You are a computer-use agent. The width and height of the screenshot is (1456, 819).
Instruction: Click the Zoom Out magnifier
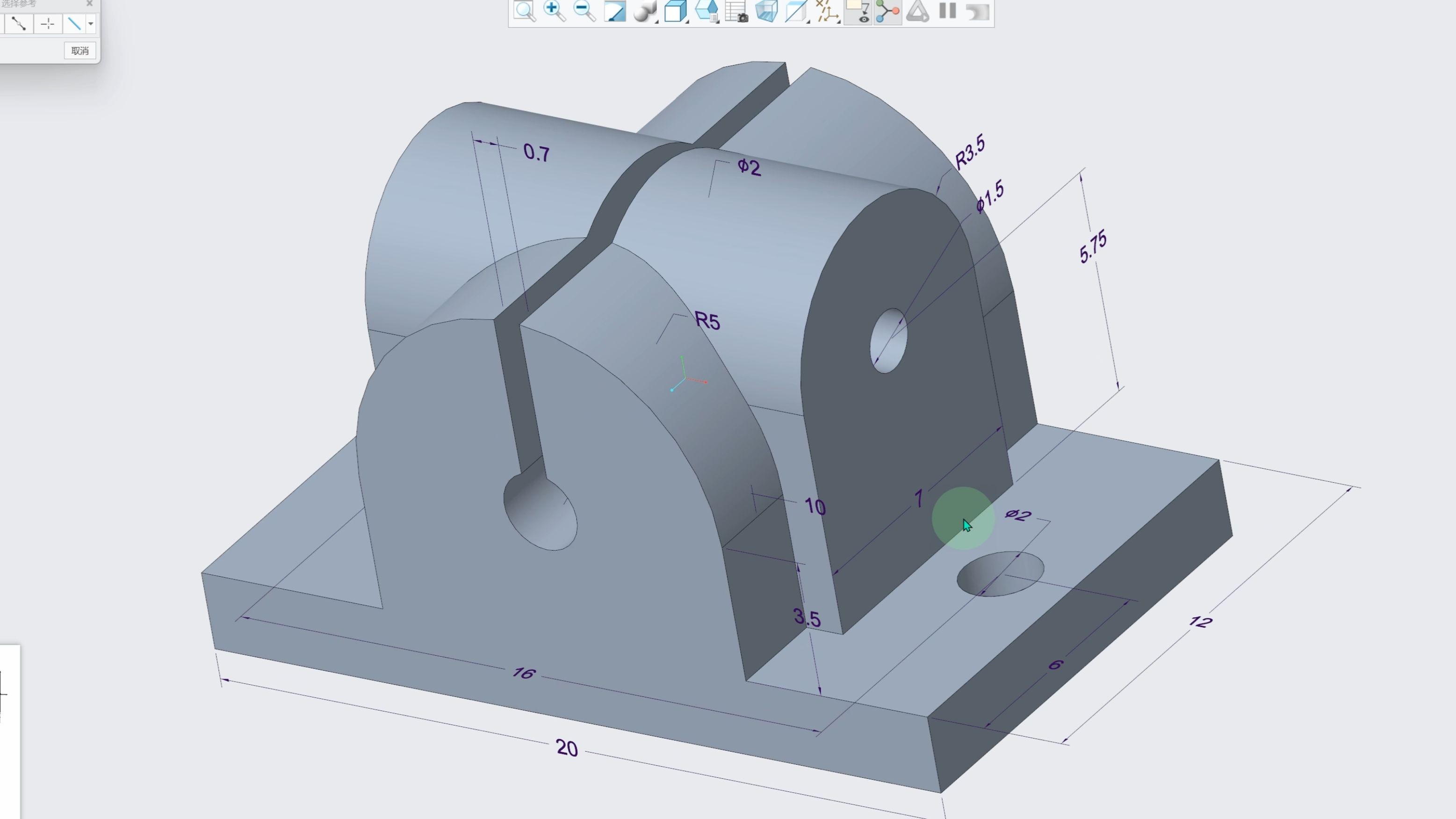pyautogui.click(x=584, y=11)
